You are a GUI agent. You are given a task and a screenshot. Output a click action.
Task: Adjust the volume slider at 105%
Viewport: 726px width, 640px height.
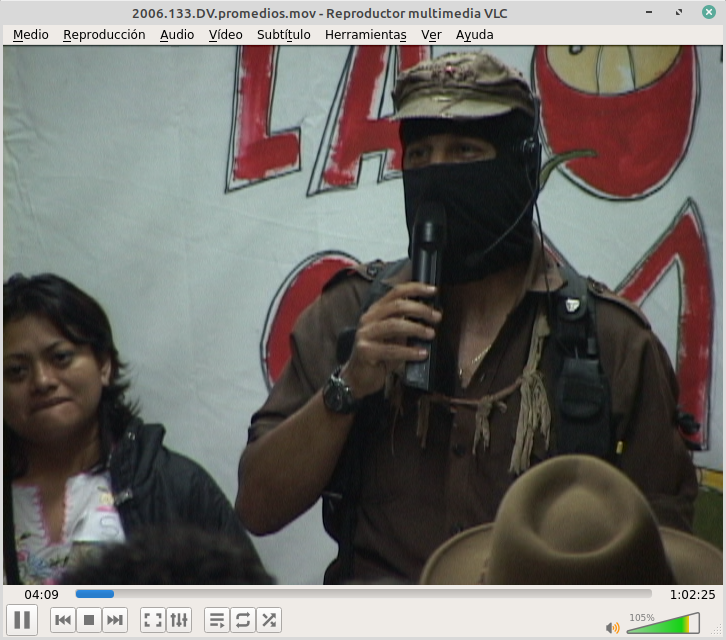click(x=663, y=623)
